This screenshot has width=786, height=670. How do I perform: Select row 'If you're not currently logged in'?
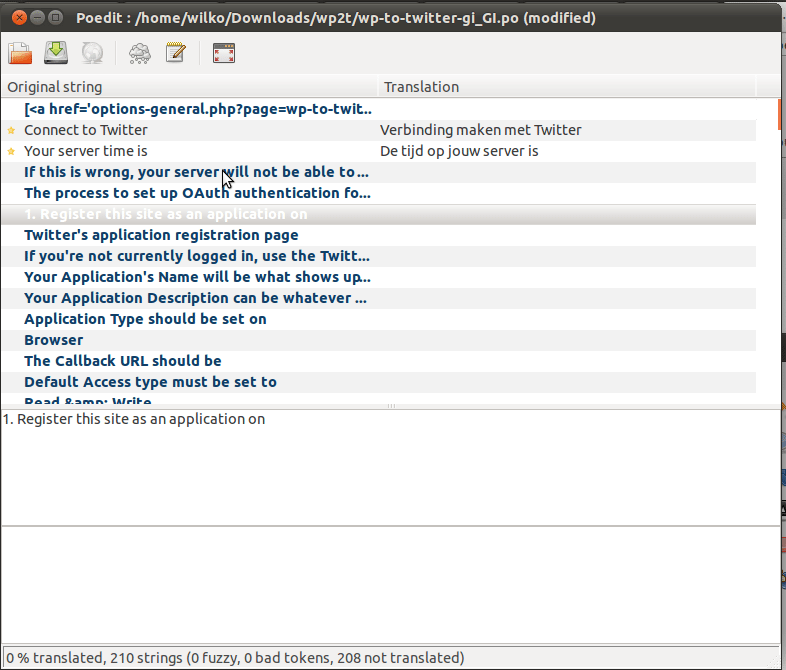pyautogui.click(x=378, y=257)
